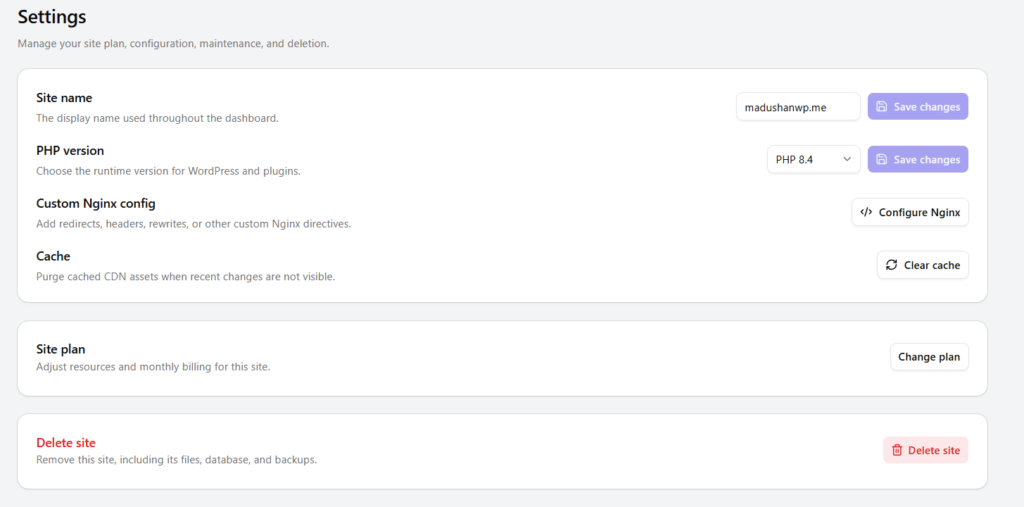
Task: Click the floppy disk icon next to PHP dropdown
Action: click(x=882, y=159)
